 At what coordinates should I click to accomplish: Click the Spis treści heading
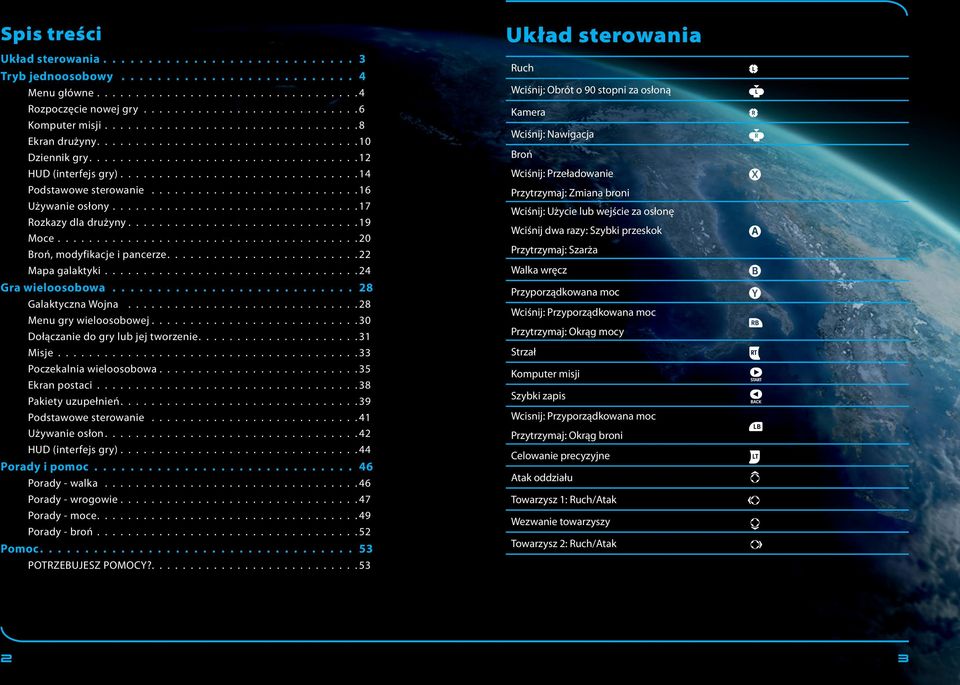click(51, 34)
